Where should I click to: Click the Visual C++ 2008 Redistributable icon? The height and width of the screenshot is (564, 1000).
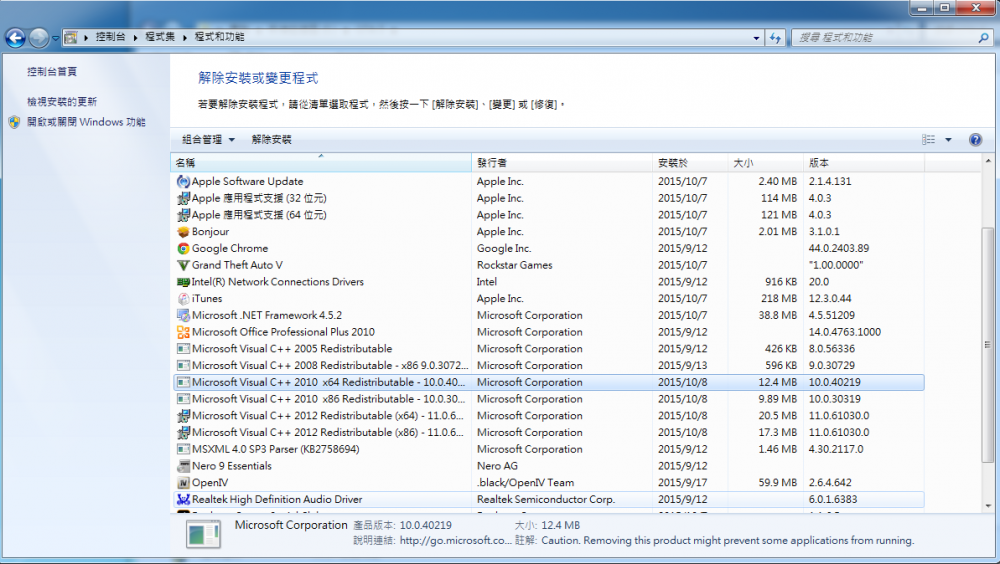(x=183, y=366)
